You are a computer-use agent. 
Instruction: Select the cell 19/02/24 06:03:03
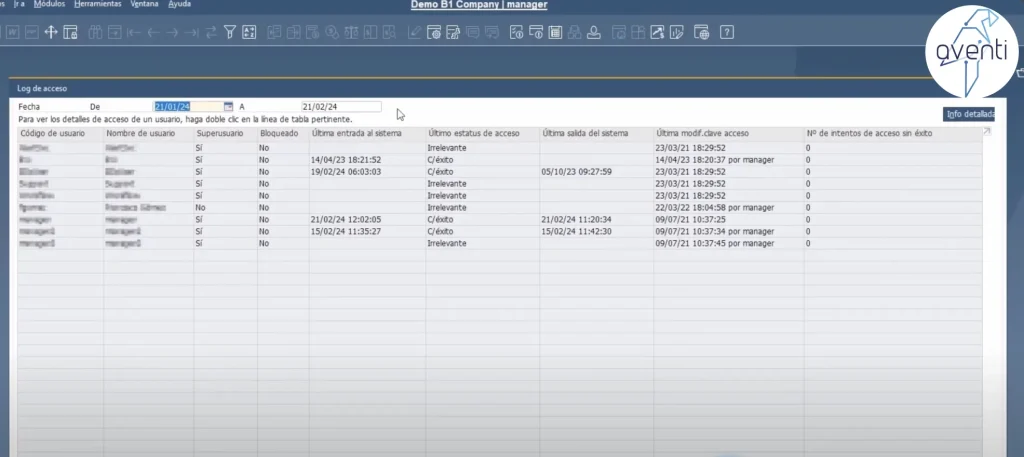click(x=368, y=172)
